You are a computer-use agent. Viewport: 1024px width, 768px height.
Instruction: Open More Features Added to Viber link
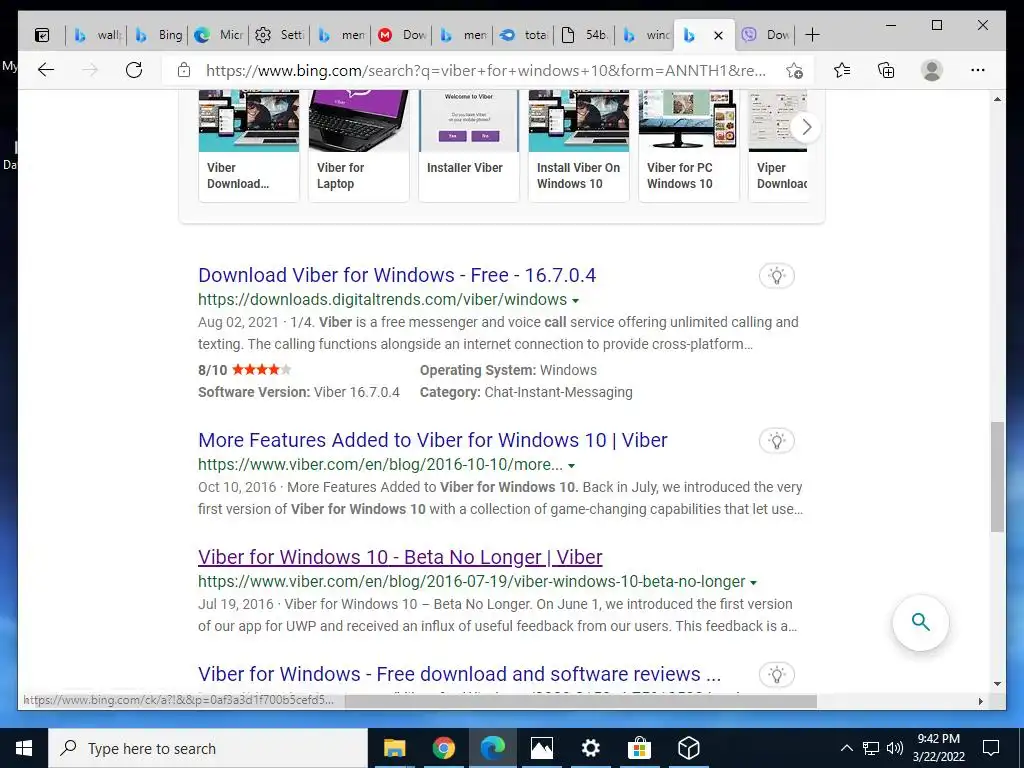[432, 440]
